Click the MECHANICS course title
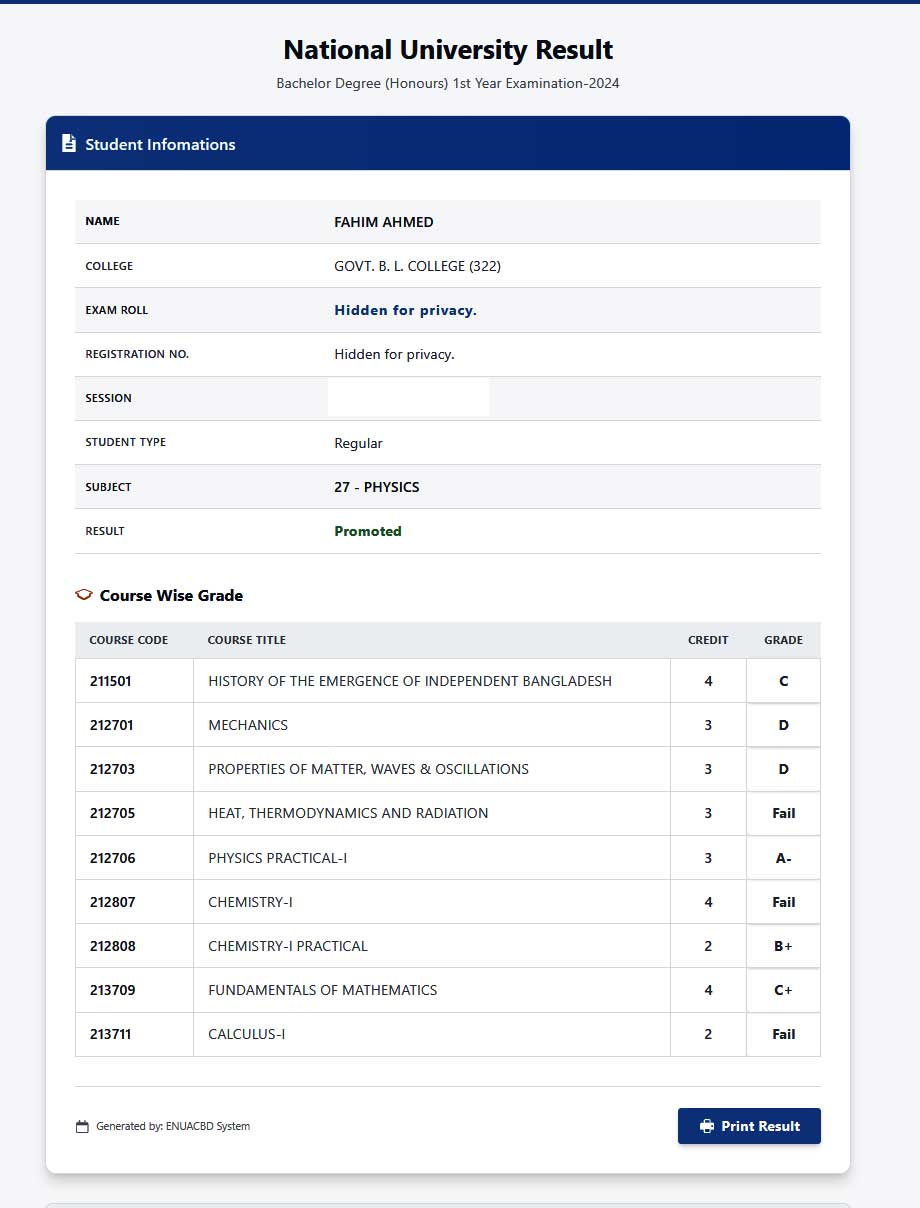This screenshot has height=1208, width=920. pyautogui.click(x=248, y=725)
